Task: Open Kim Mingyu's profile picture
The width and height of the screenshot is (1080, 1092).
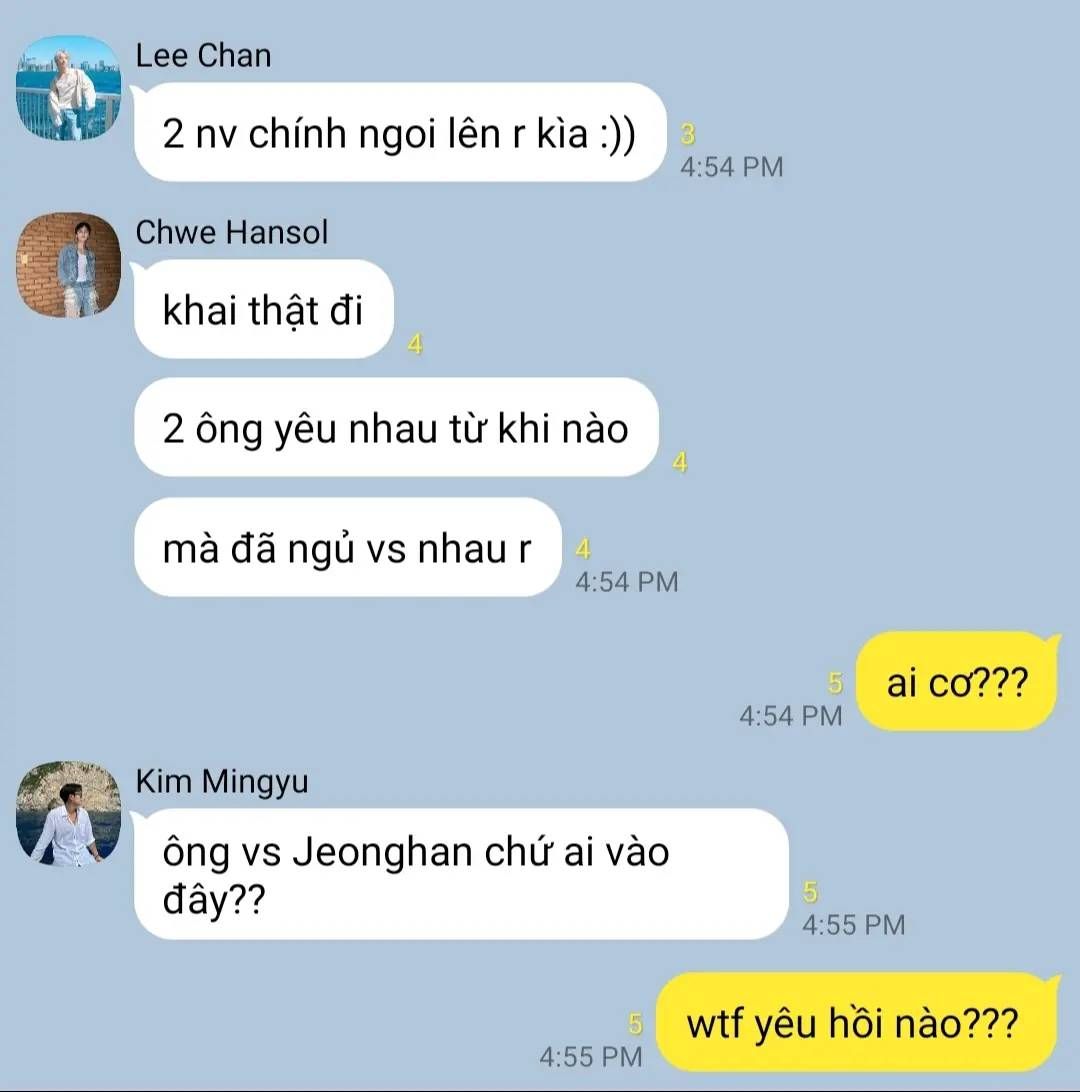Action: point(68,814)
